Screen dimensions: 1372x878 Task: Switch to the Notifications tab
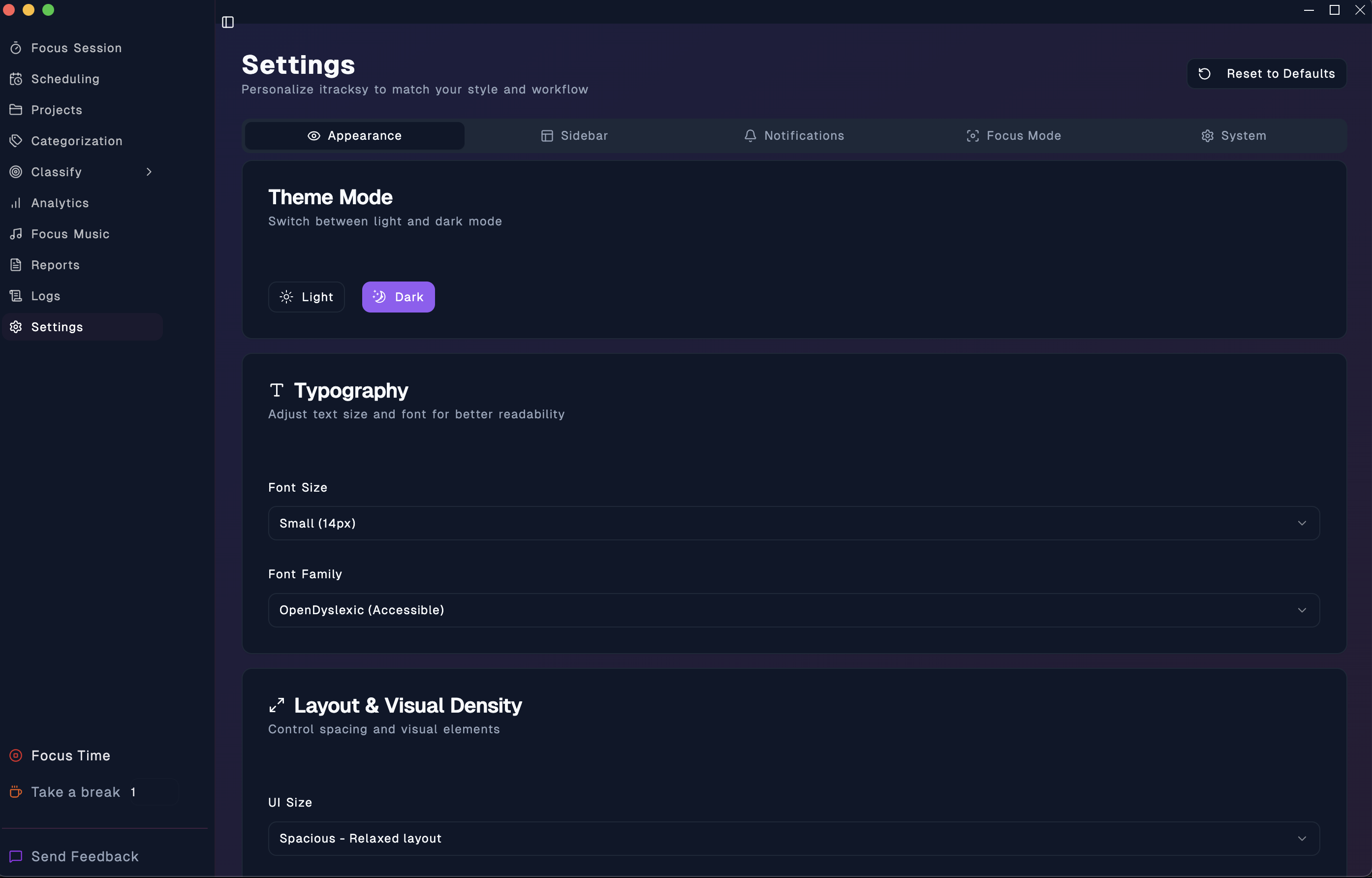coord(794,136)
